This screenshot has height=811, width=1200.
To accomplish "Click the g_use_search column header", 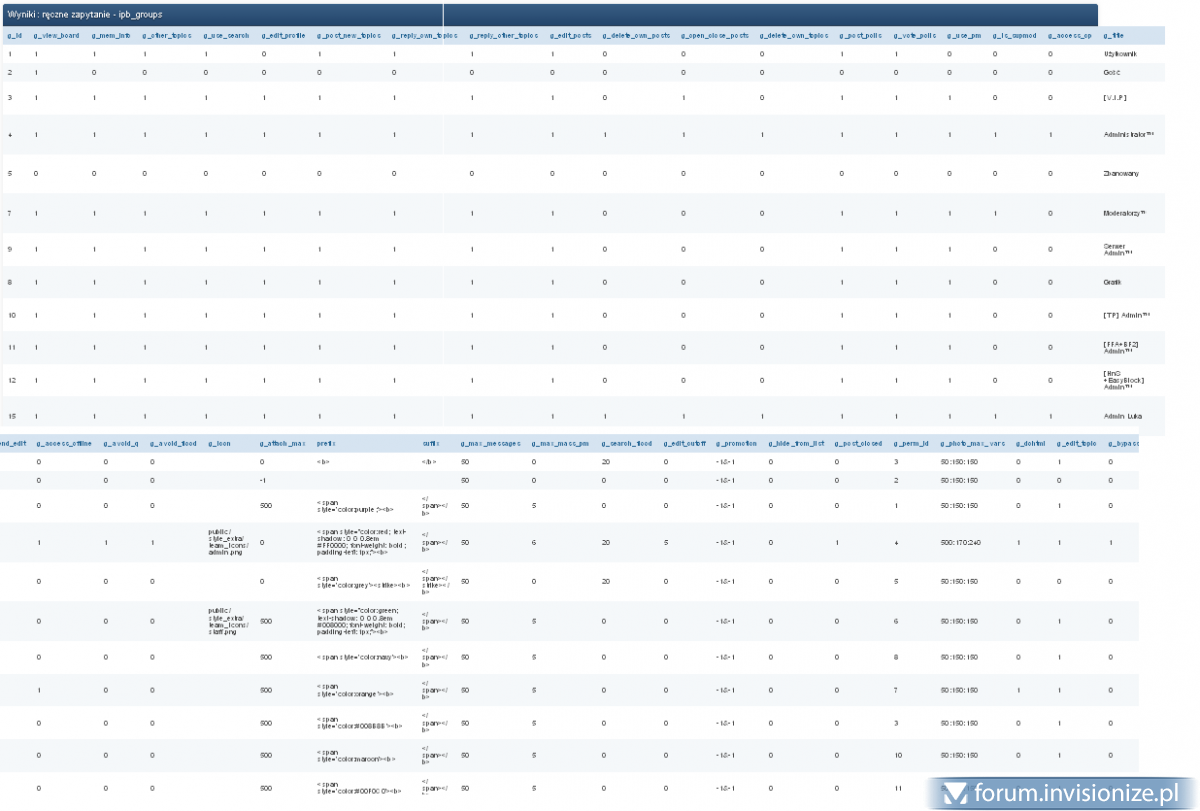I will click(x=226, y=36).
